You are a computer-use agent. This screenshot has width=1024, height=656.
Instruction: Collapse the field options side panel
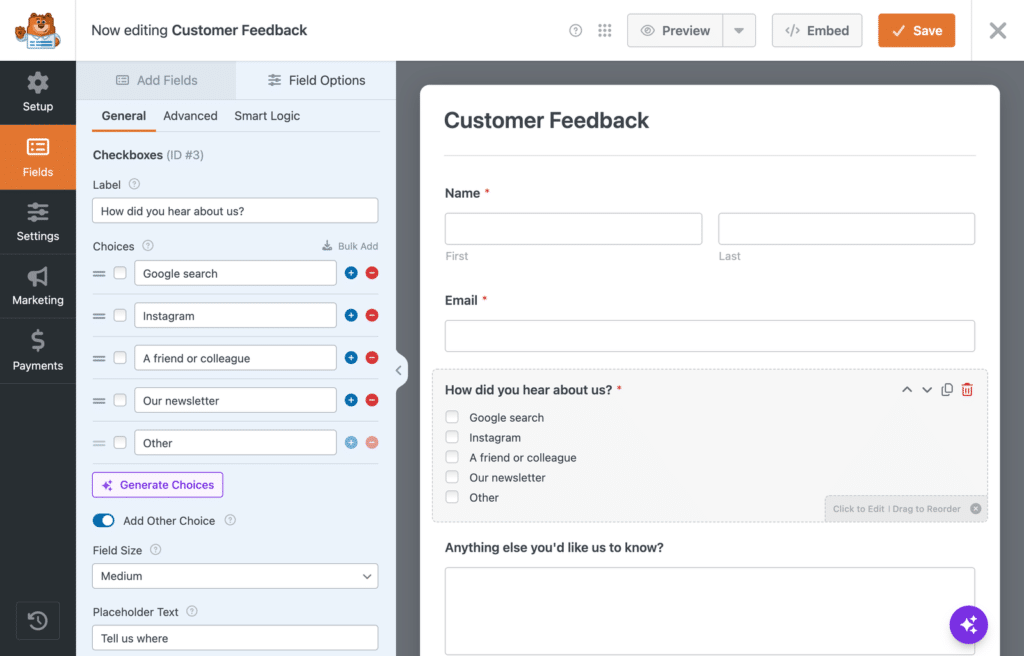pos(399,370)
